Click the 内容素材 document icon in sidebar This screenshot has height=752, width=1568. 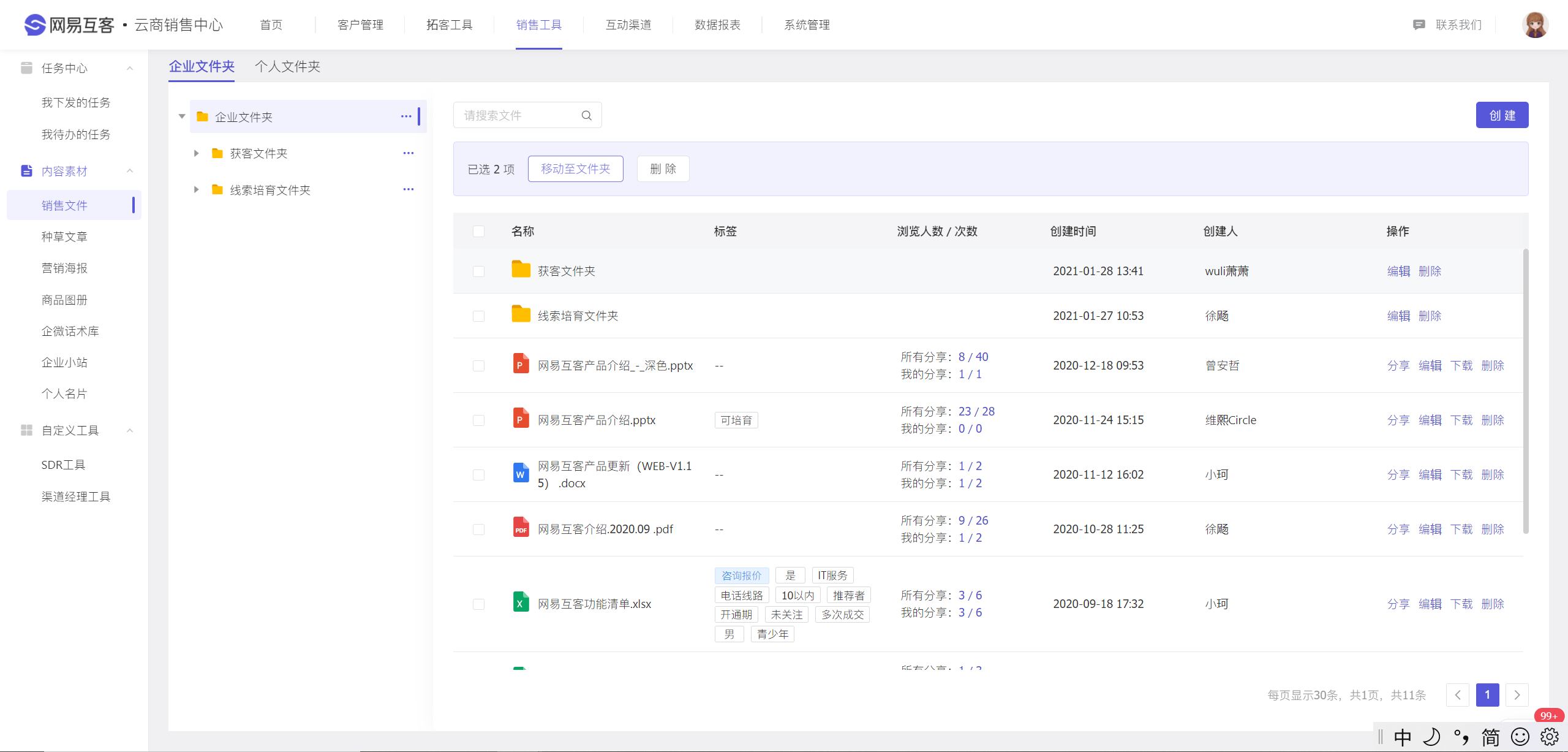click(26, 171)
